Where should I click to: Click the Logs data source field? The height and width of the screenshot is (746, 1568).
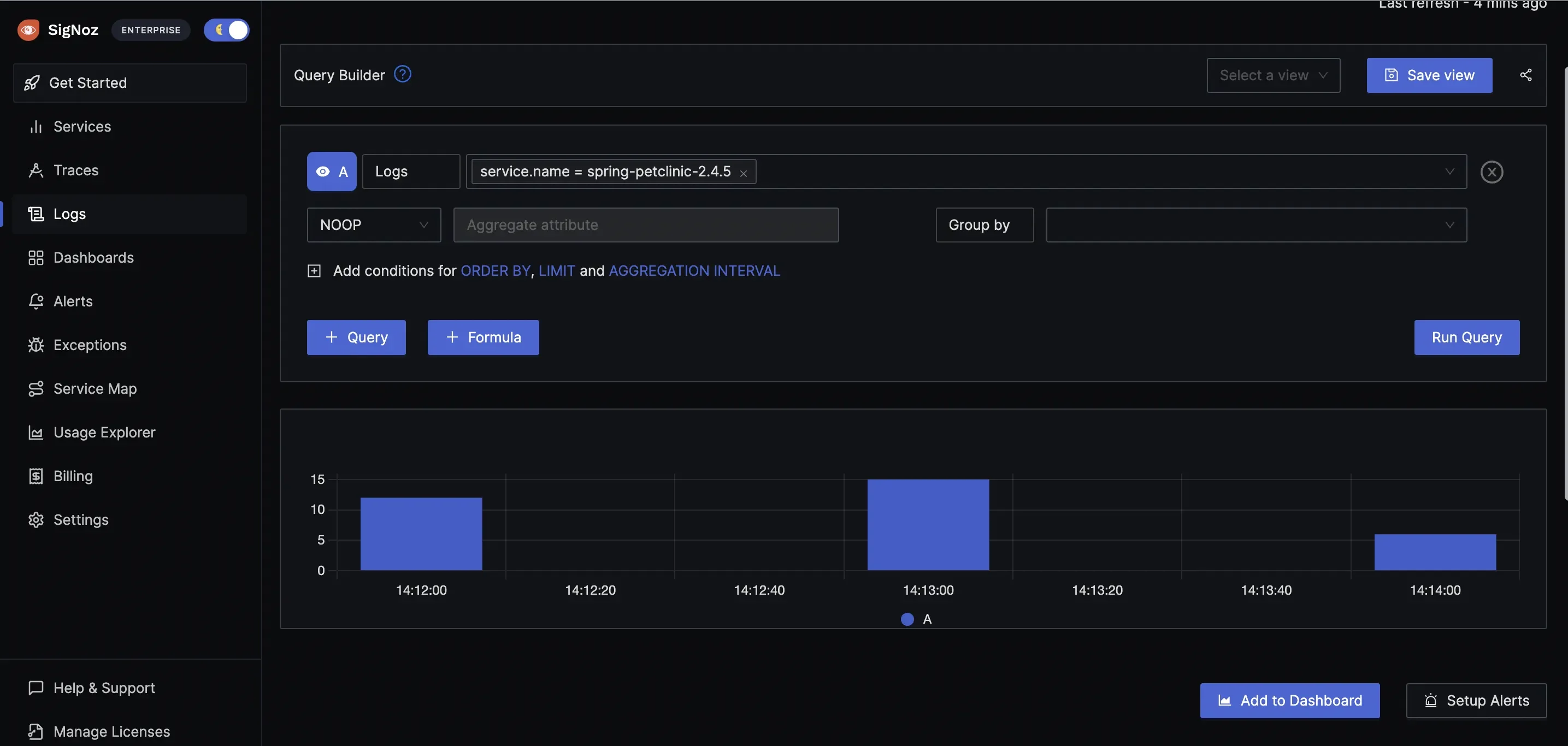pyautogui.click(x=411, y=171)
